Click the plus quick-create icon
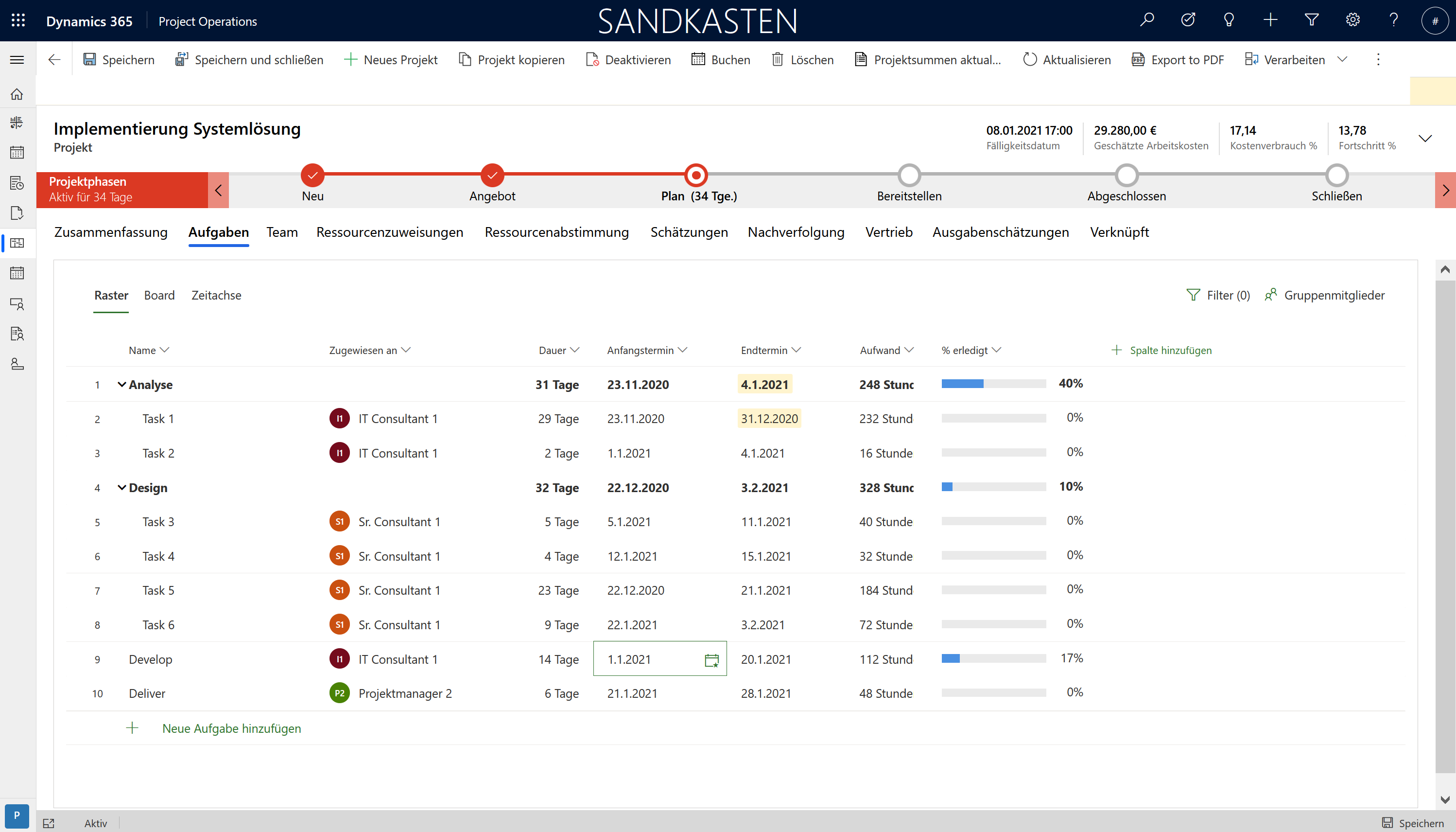 (1270, 20)
